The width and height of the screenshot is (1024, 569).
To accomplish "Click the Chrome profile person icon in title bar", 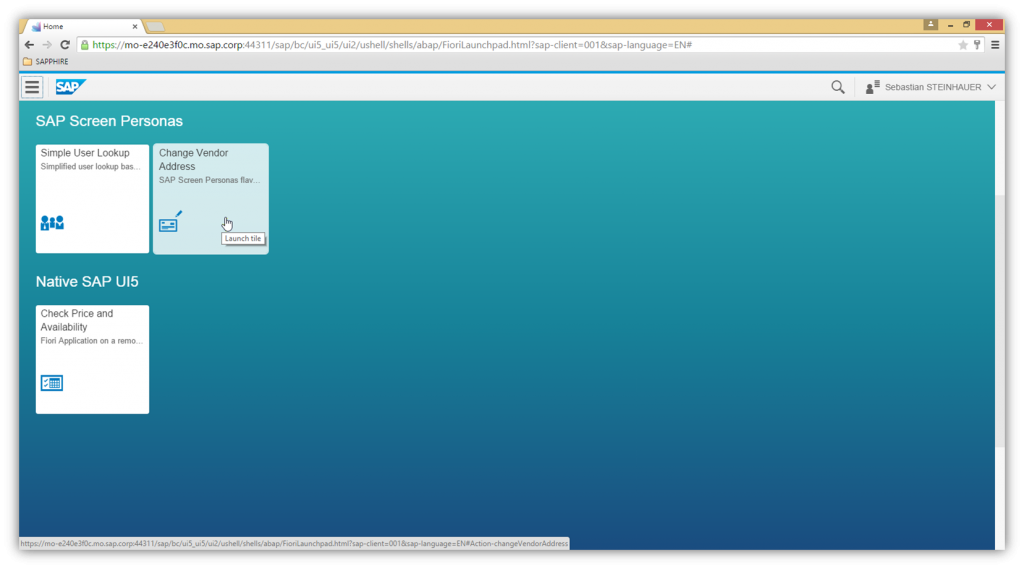I will click(931, 24).
